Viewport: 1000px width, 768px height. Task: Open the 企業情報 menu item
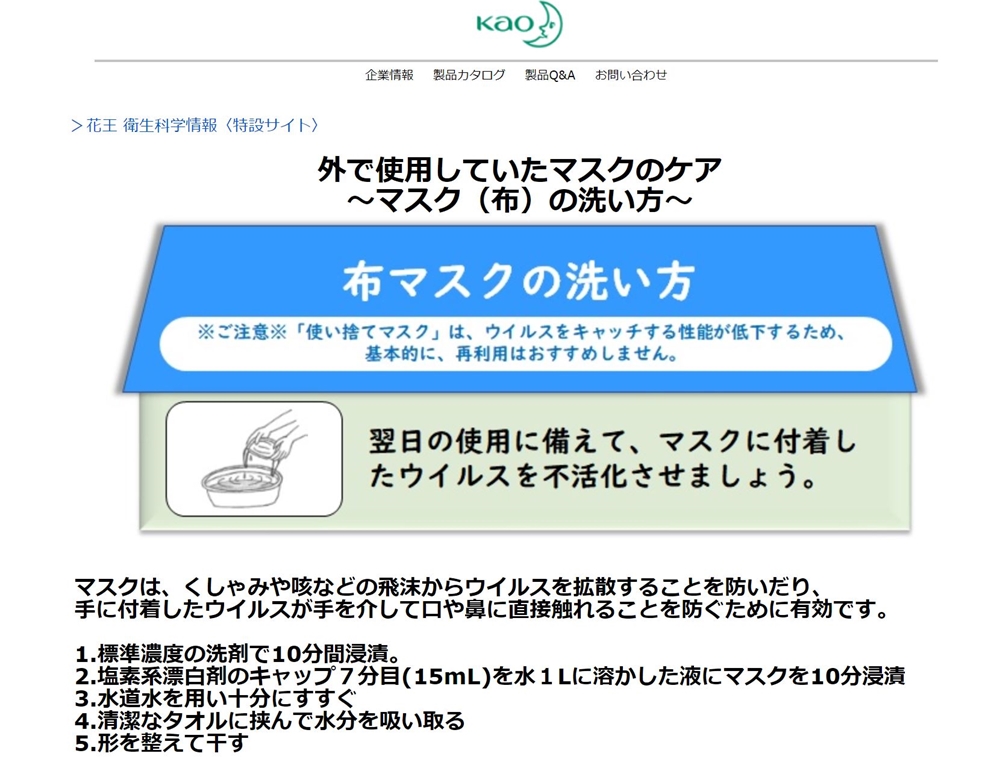389,75
